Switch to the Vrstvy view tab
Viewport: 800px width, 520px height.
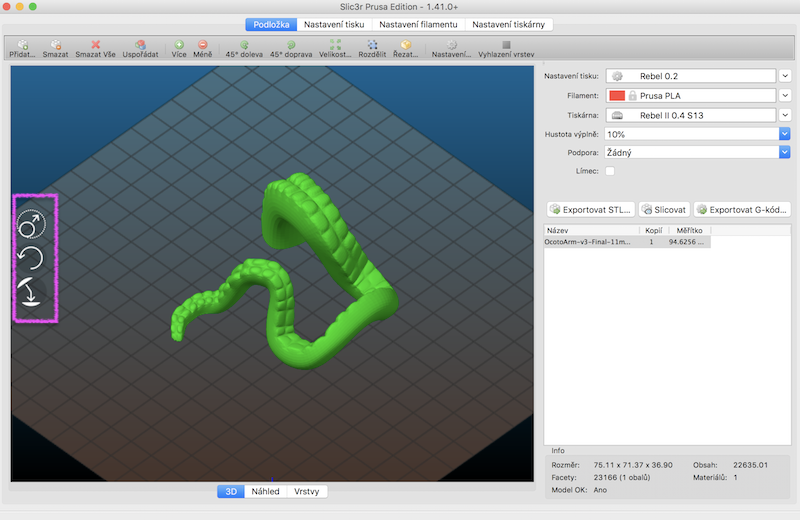(307, 492)
